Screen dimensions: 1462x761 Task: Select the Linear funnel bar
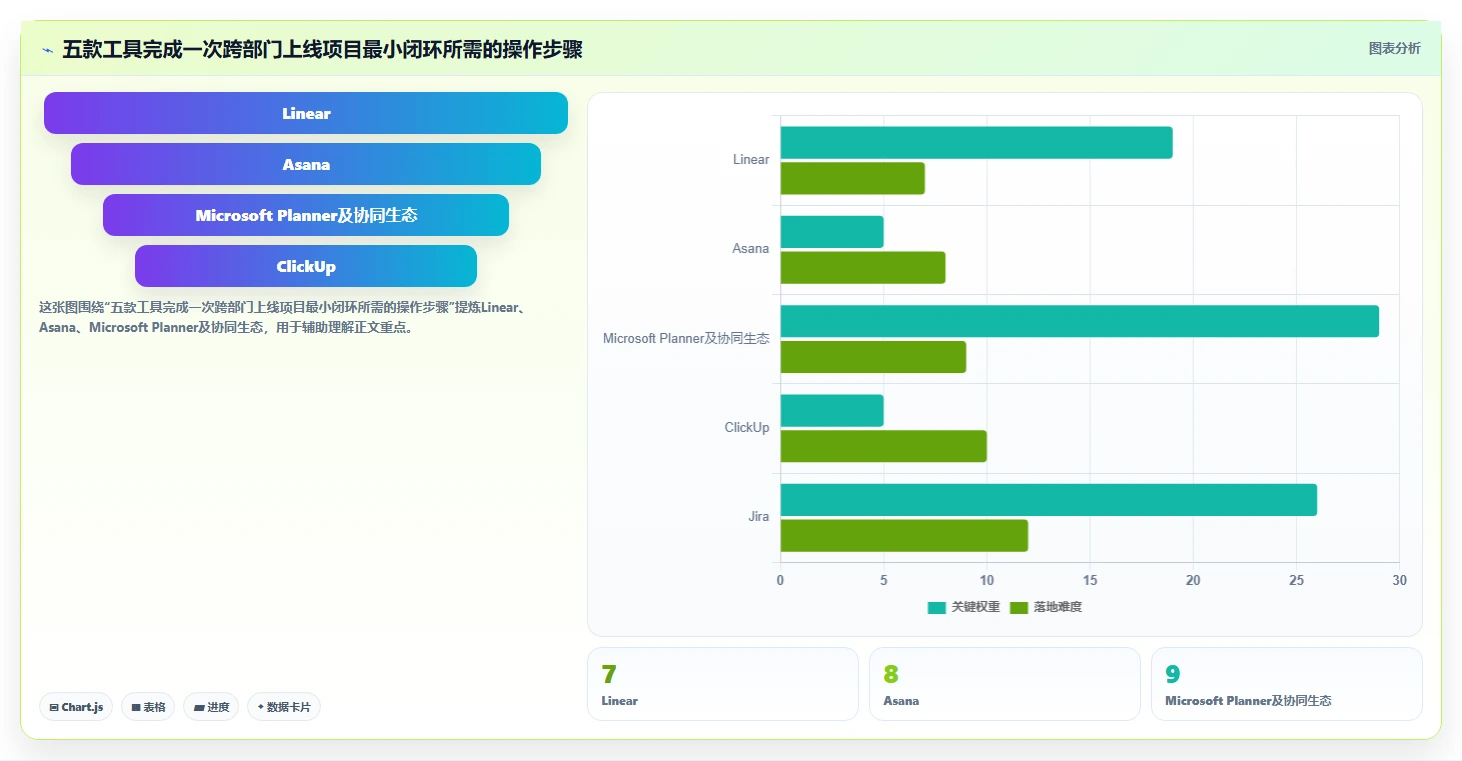coord(306,113)
